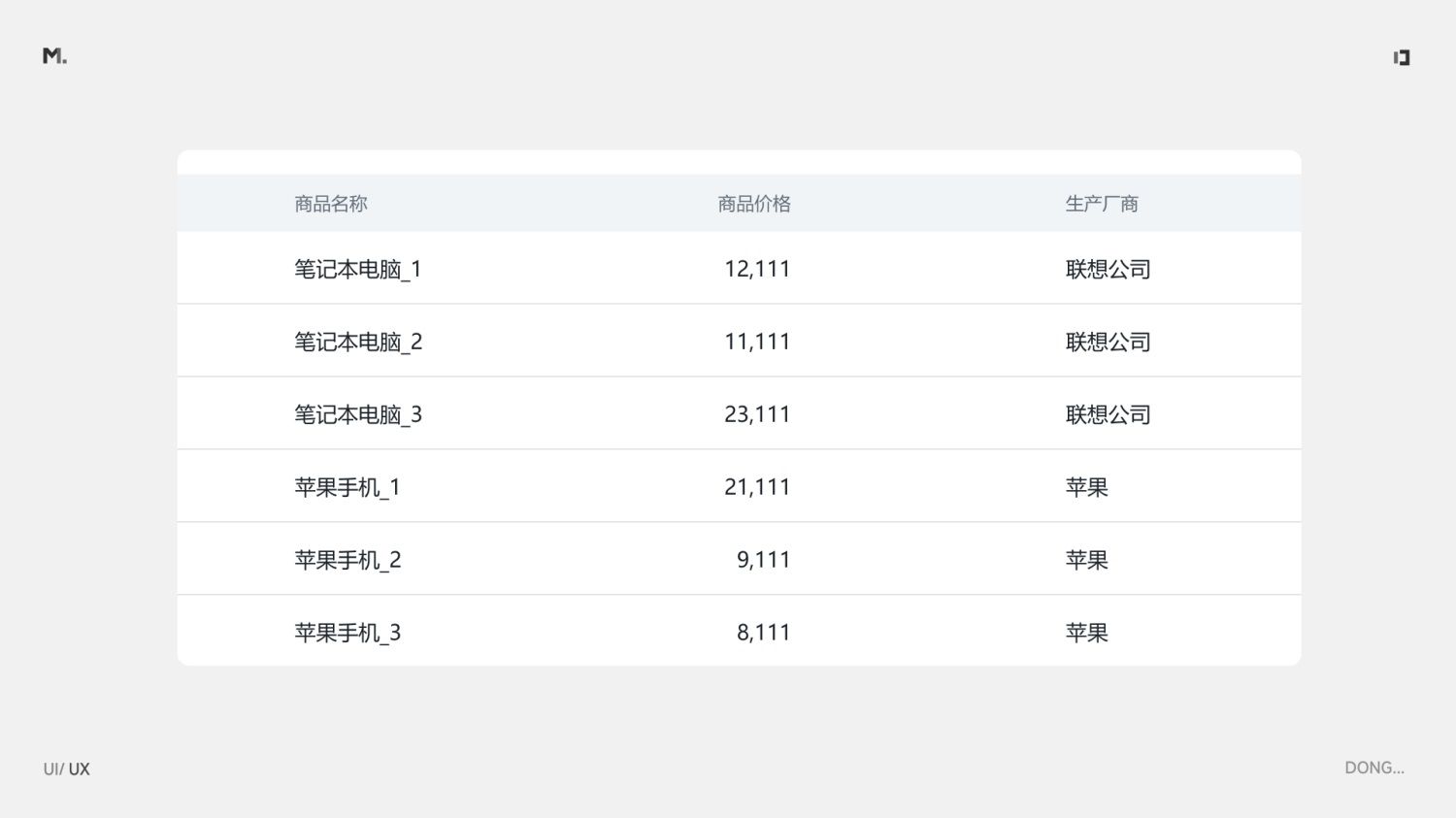Click the UI/ UX footer label
Screen dimensions: 1456x818
click(x=66, y=769)
